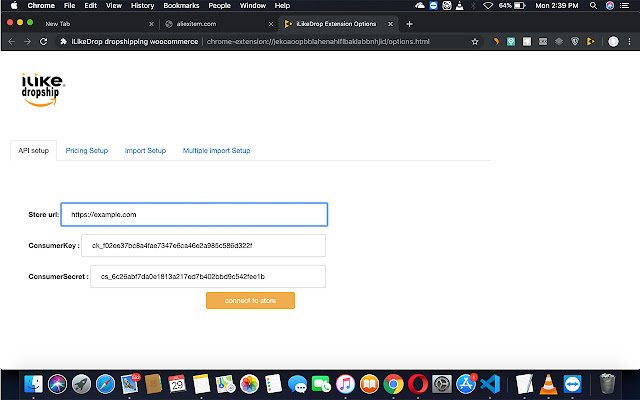Viewport: 640px width, 400px height.
Task: Launch Visual Studio Code from the dock
Action: [x=490, y=384]
